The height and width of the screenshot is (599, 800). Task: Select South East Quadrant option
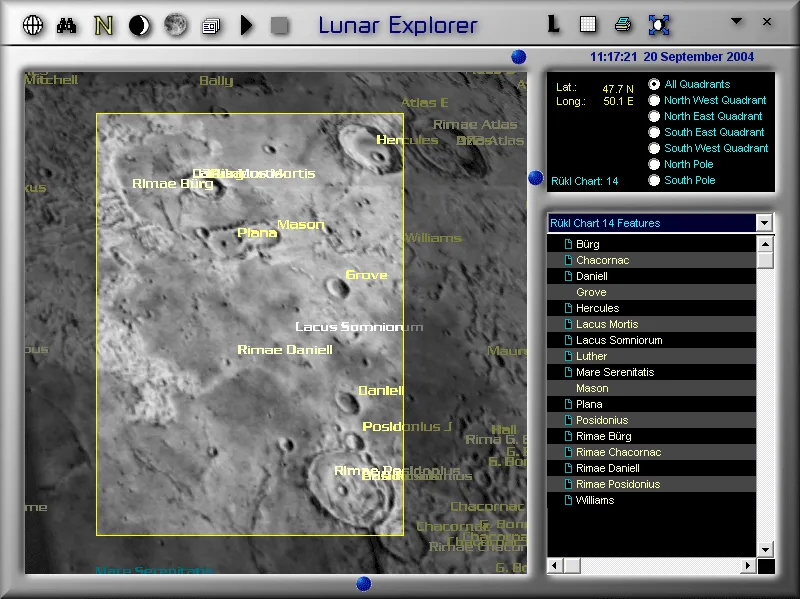[x=654, y=132]
